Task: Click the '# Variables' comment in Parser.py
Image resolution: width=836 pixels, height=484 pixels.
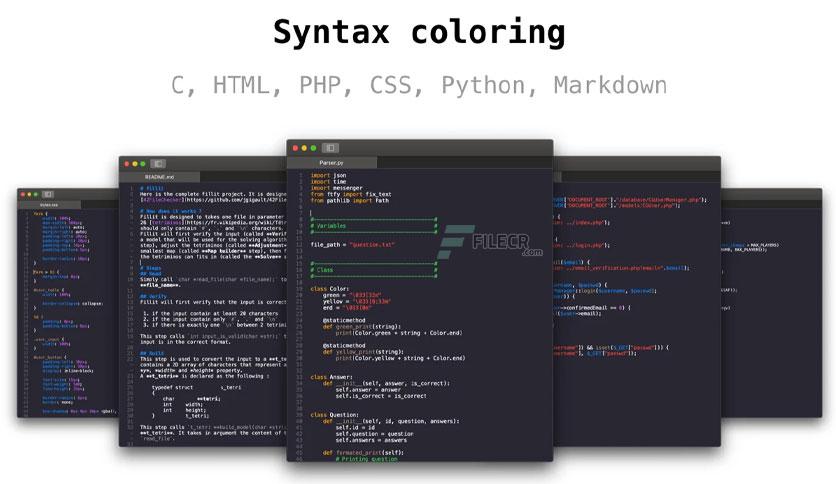Action: 328,226
